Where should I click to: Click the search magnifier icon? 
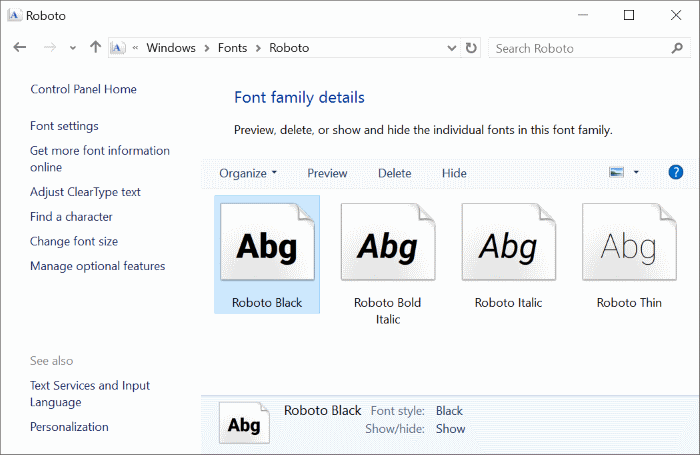[x=677, y=48]
